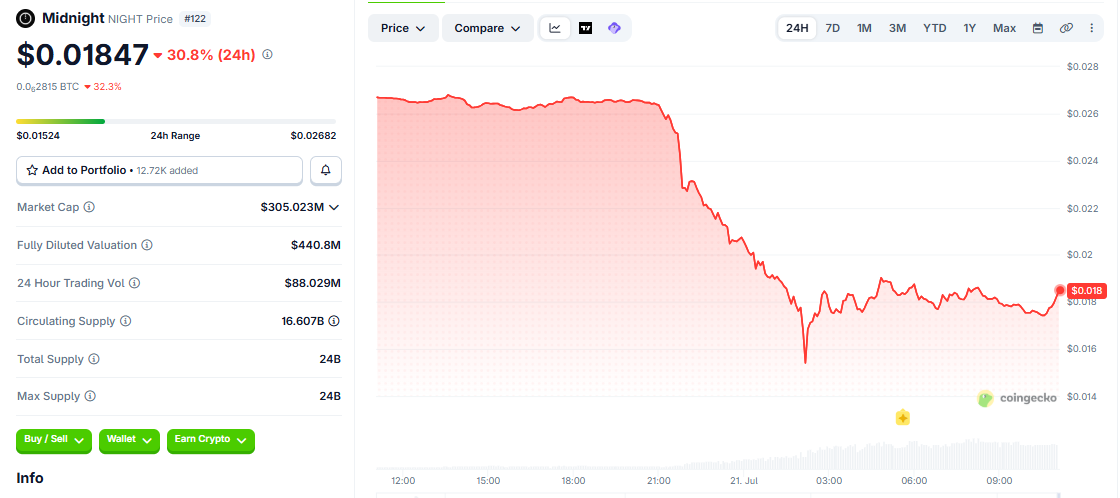1120x498 pixels.
Task: Copy the chart link icon
Action: pyautogui.click(x=1066, y=28)
